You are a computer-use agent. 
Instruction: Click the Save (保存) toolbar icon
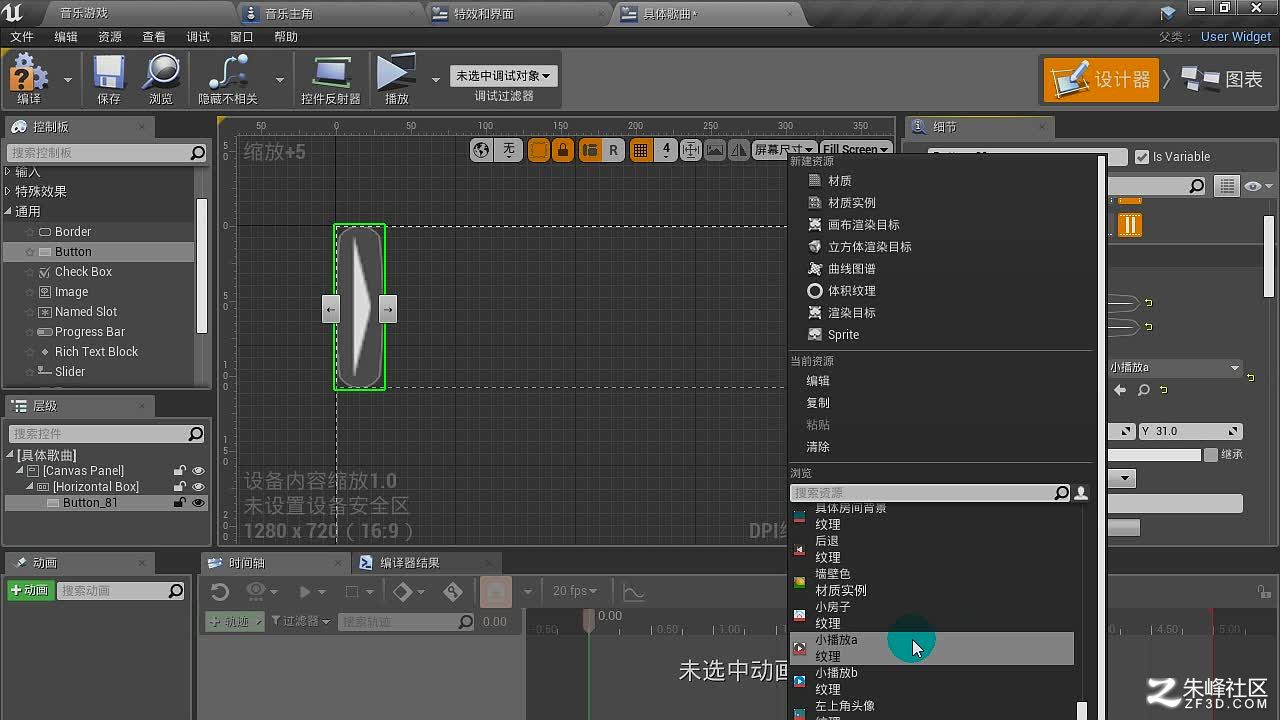pyautogui.click(x=109, y=78)
